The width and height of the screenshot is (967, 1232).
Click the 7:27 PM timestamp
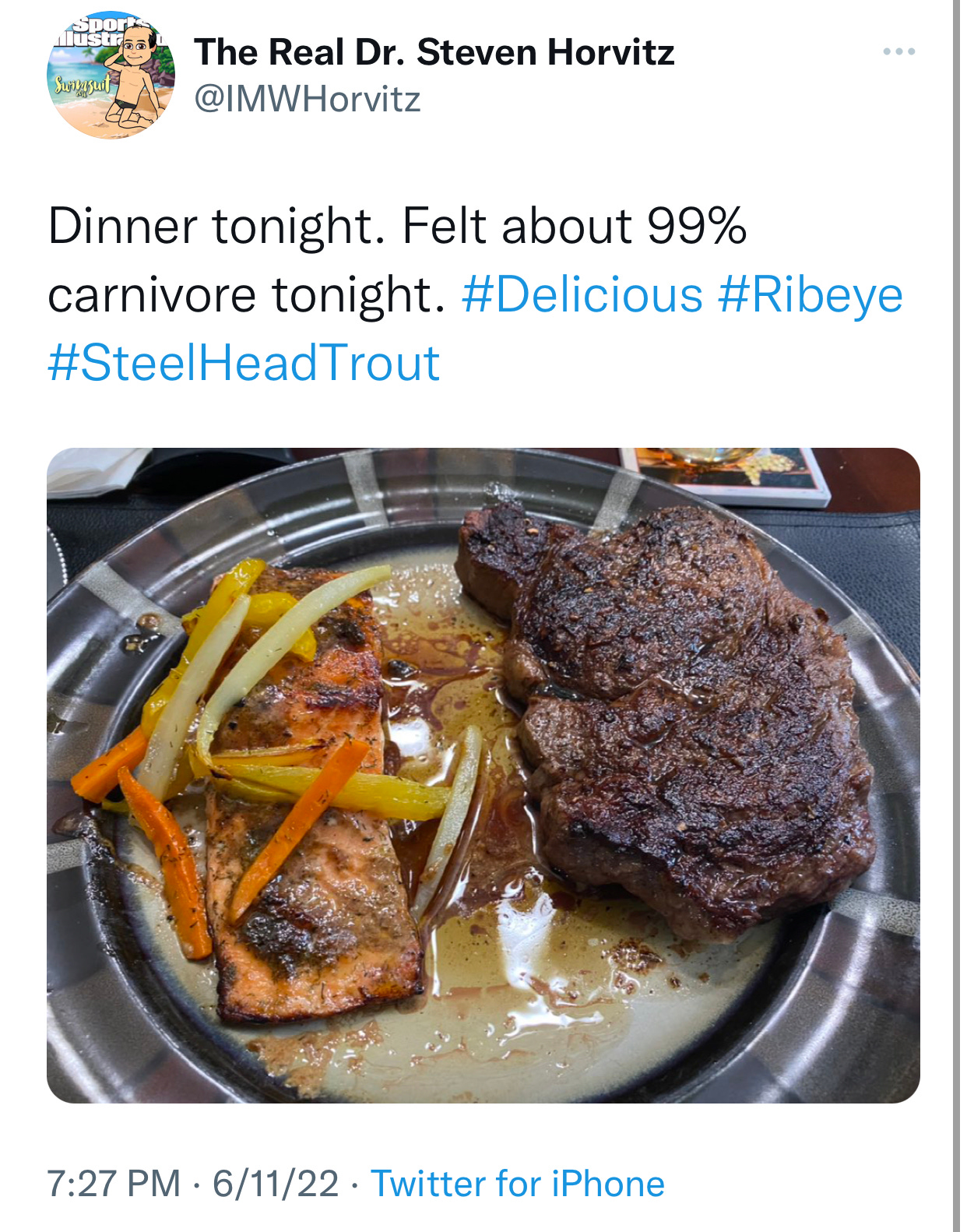pyautogui.click(x=114, y=1184)
